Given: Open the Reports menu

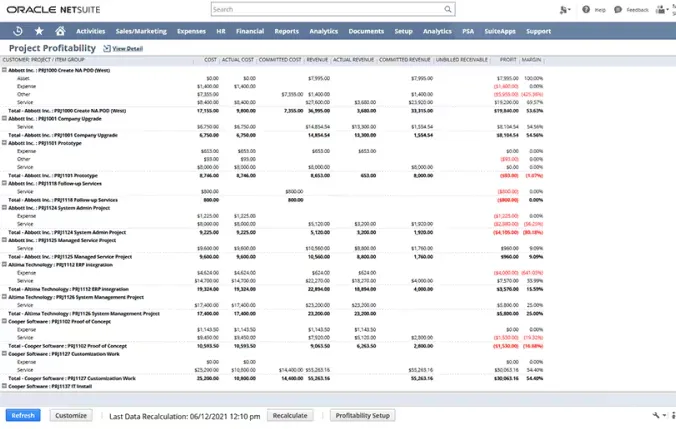Looking at the screenshot, I should (286, 31).
